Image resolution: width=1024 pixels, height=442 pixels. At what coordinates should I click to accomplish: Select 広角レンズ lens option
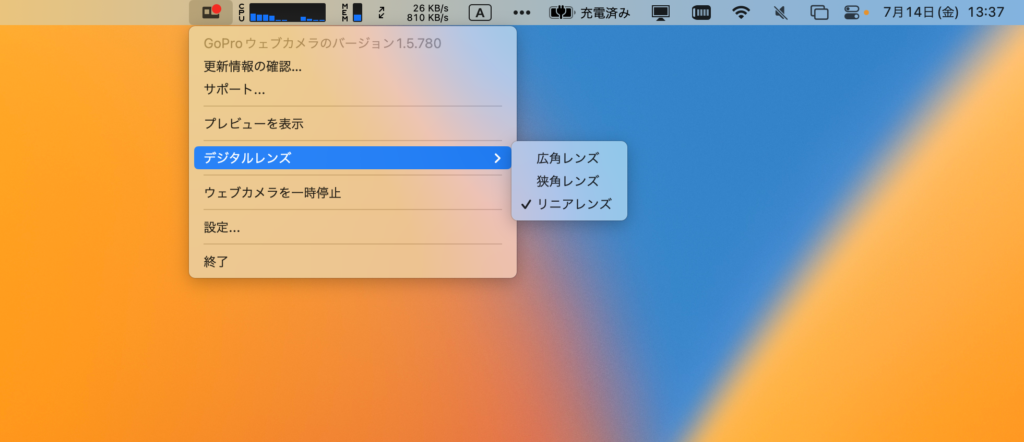[568, 158]
